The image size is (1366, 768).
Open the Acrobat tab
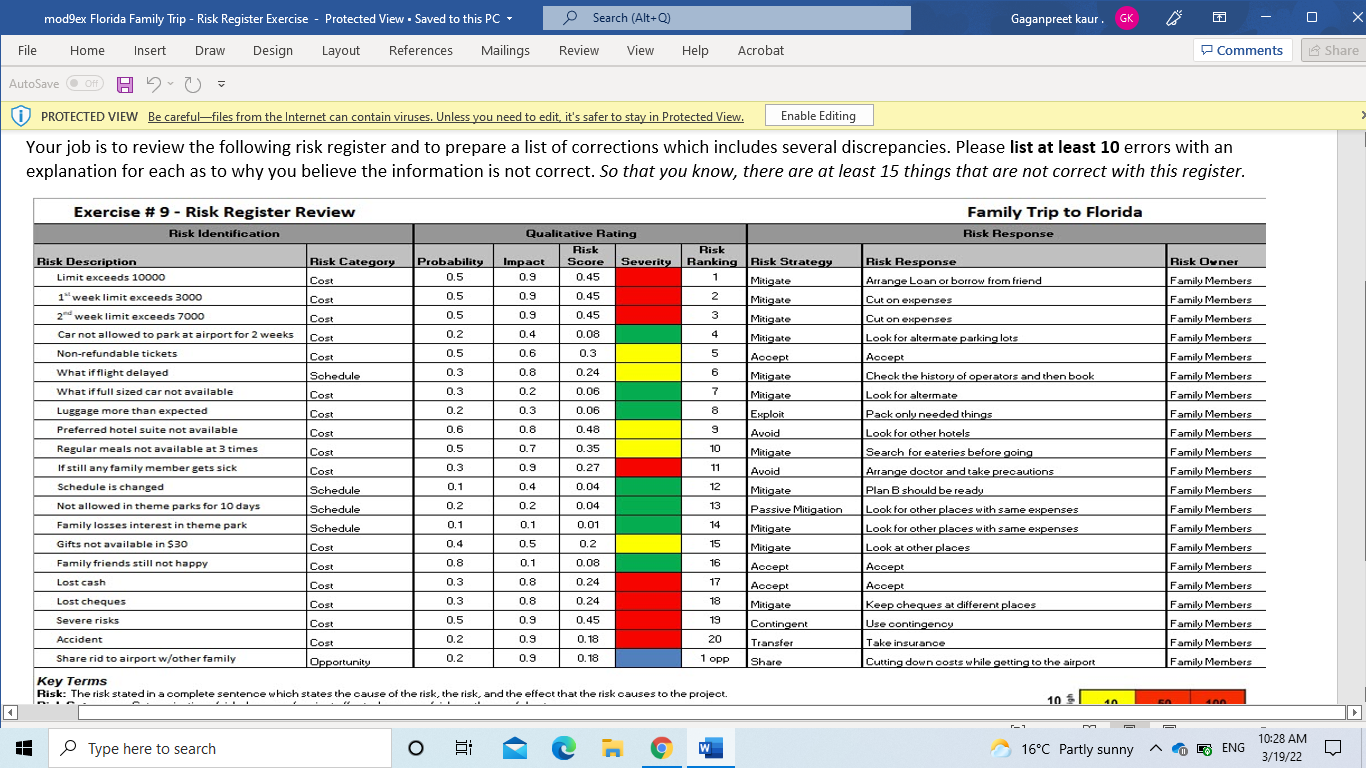pos(761,50)
